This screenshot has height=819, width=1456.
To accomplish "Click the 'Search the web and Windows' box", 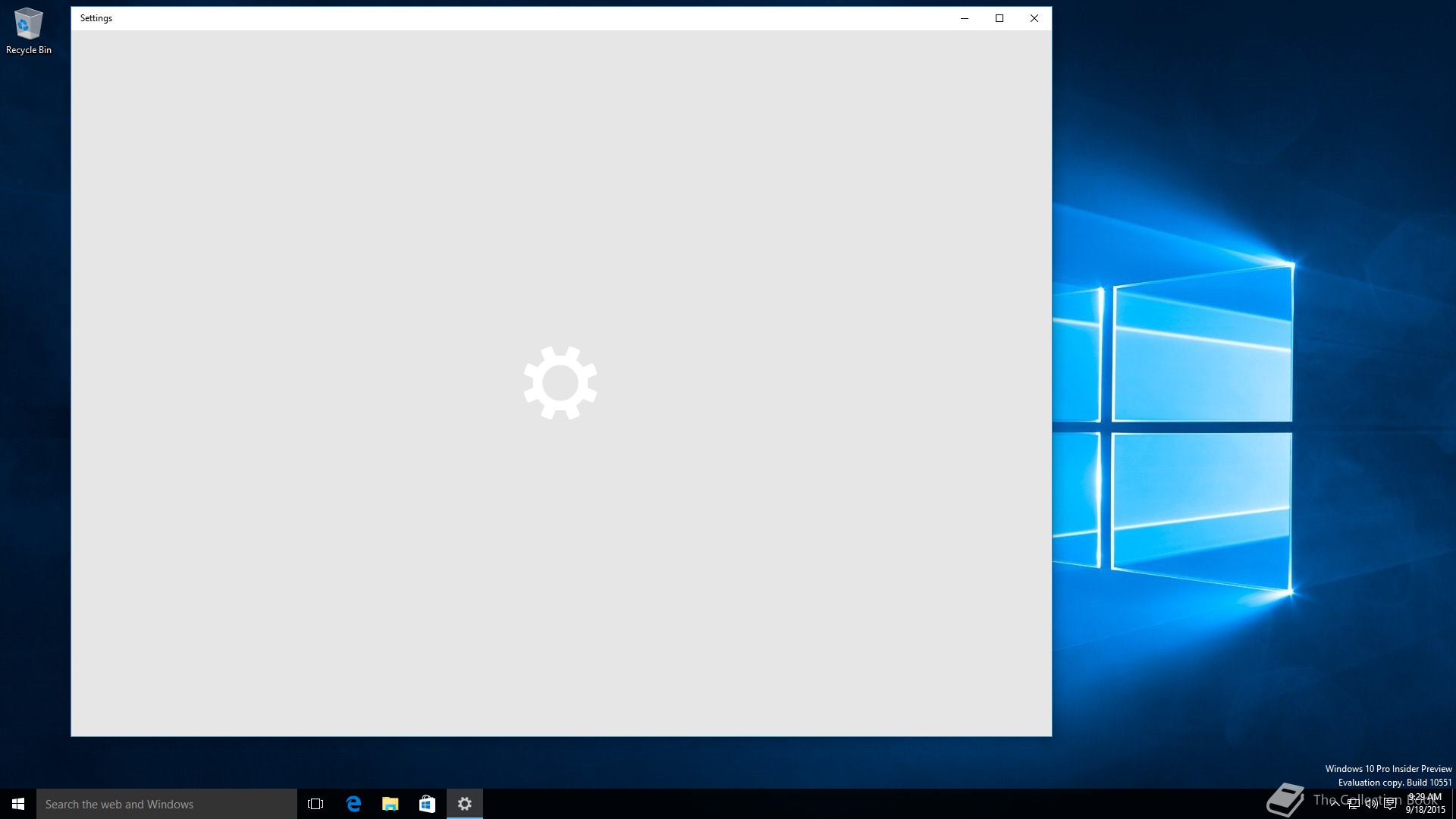I will (167, 804).
